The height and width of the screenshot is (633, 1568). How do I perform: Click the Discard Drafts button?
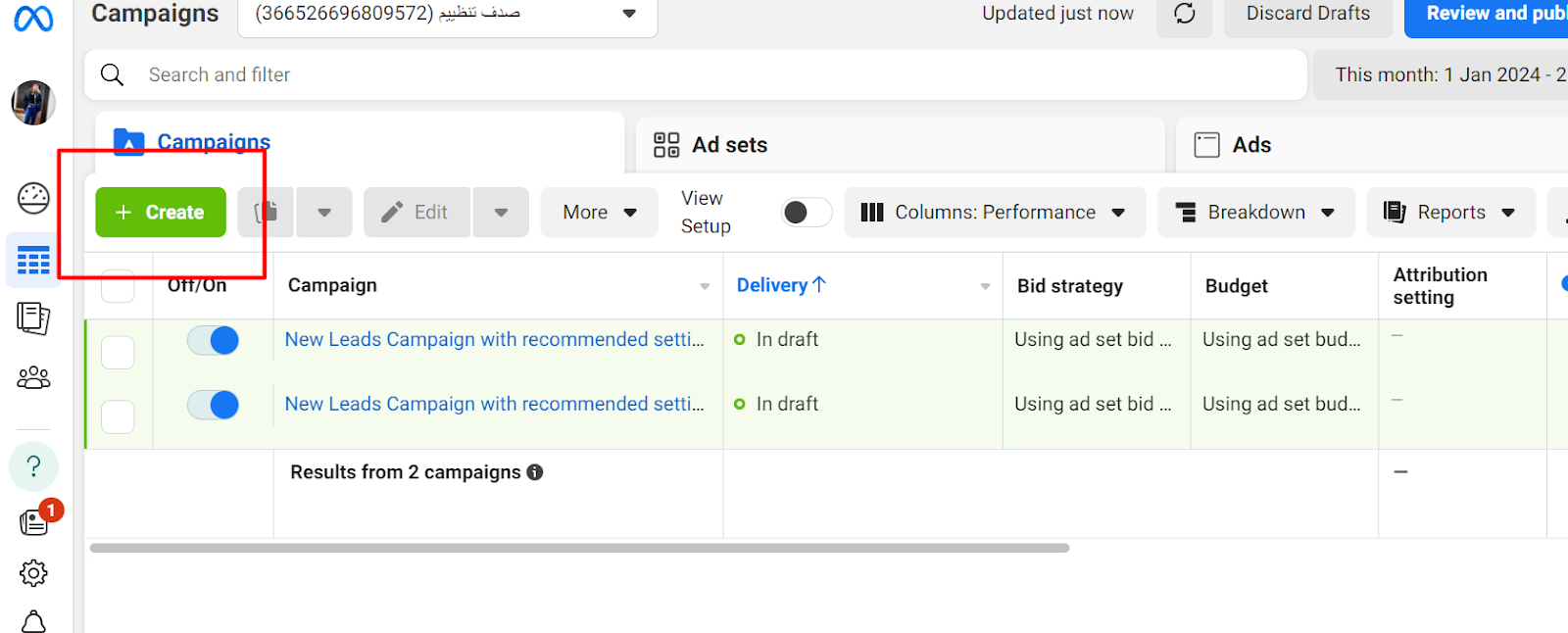1307,14
